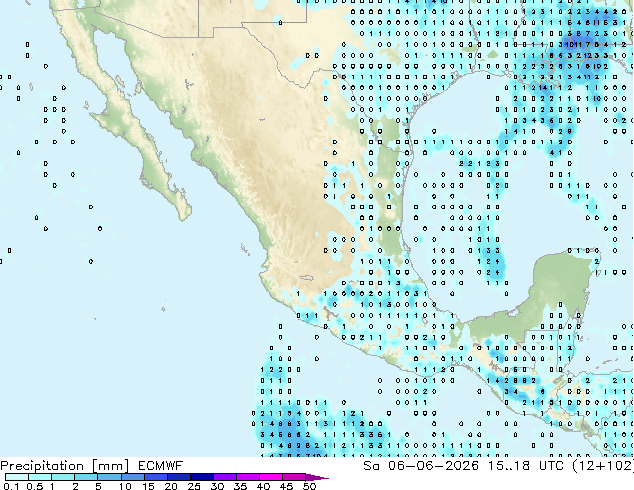
Task: Select the 5–10 mm legend color box
Action: (x=109, y=477)
